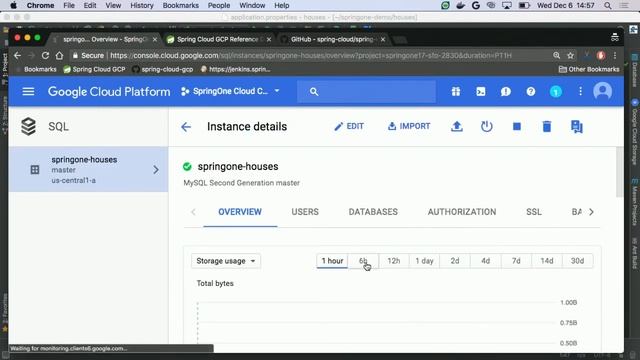The height and width of the screenshot is (360, 640).
Task: Select the 7d time range
Action: 516,261
